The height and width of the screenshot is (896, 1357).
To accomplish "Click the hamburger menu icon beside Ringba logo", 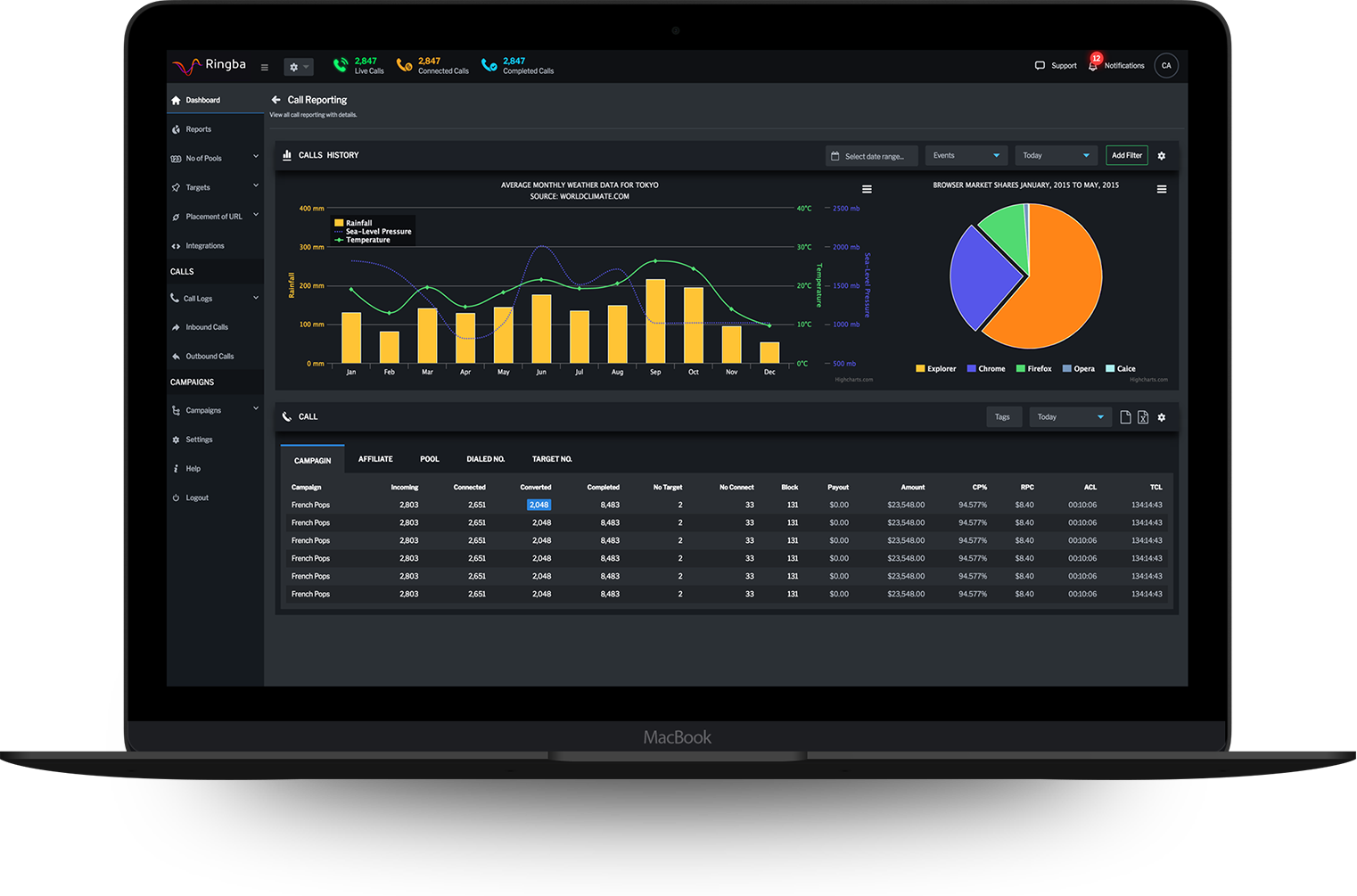I will click(264, 67).
